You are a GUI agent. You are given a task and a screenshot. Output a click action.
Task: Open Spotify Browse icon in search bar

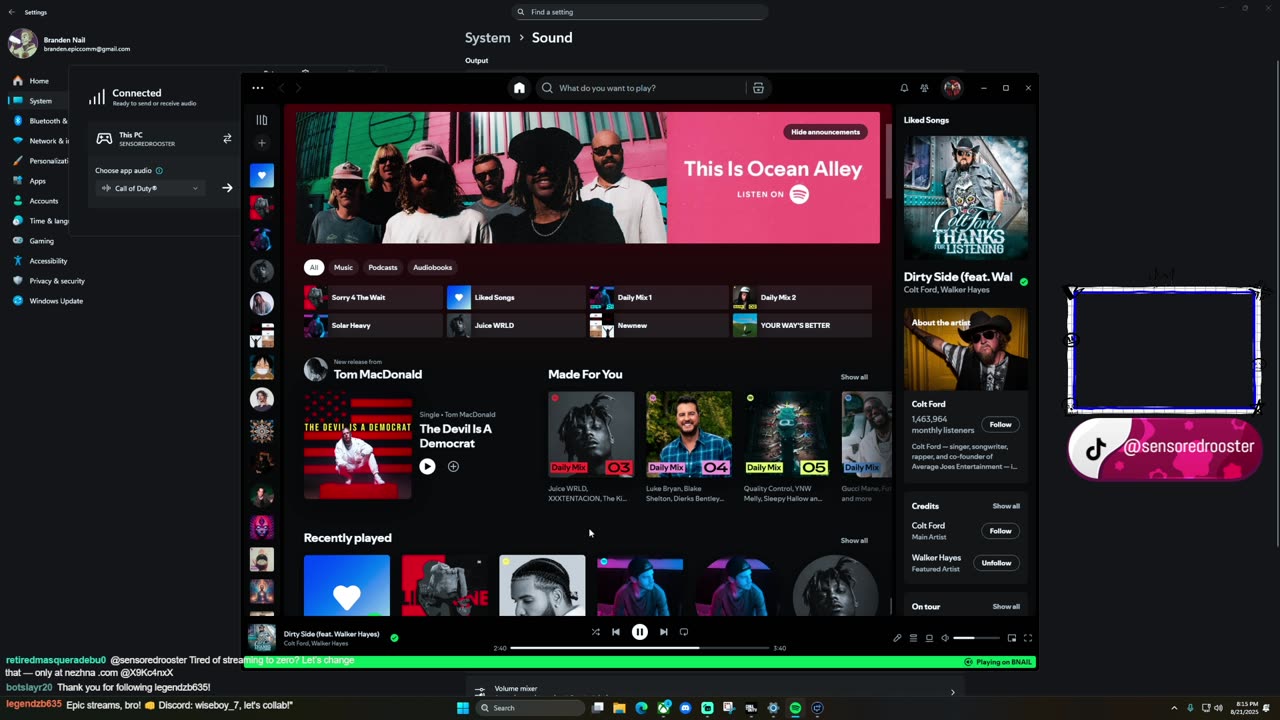pos(758,88)
